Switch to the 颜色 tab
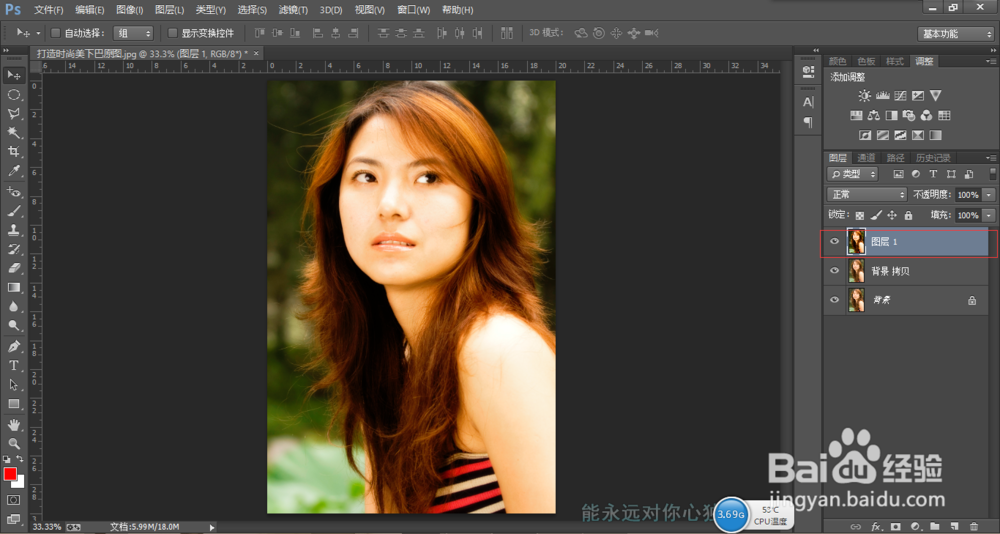1000x534 pixels. point(837,61)
